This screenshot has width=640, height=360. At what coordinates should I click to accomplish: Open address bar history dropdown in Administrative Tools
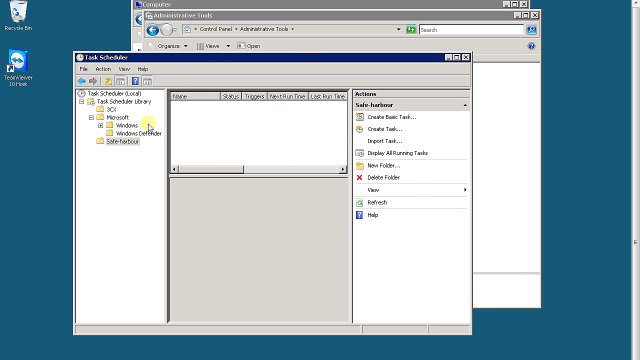(399, 29)
